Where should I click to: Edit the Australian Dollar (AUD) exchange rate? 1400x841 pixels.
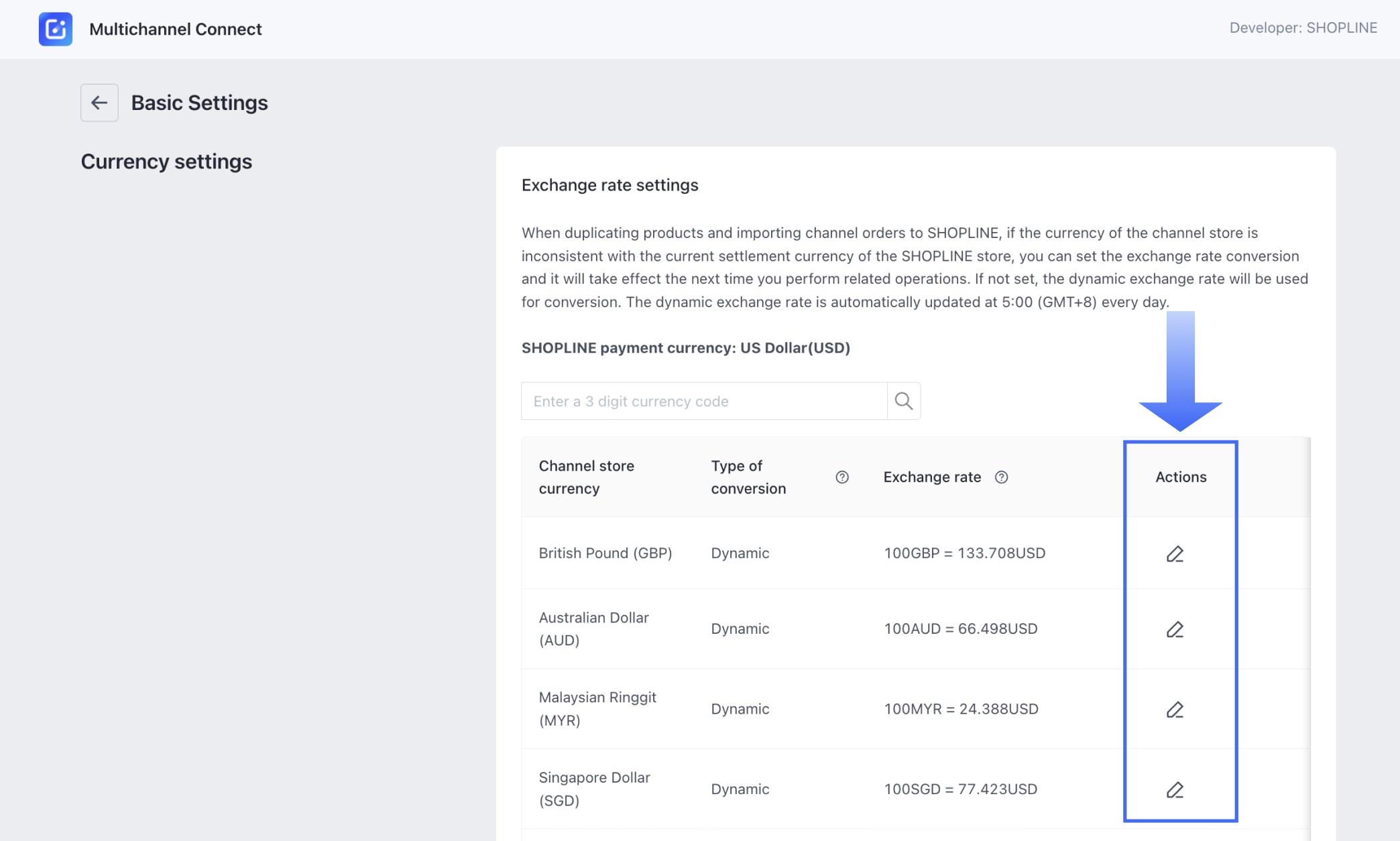pyautogui.click(x=1175, y=629)
